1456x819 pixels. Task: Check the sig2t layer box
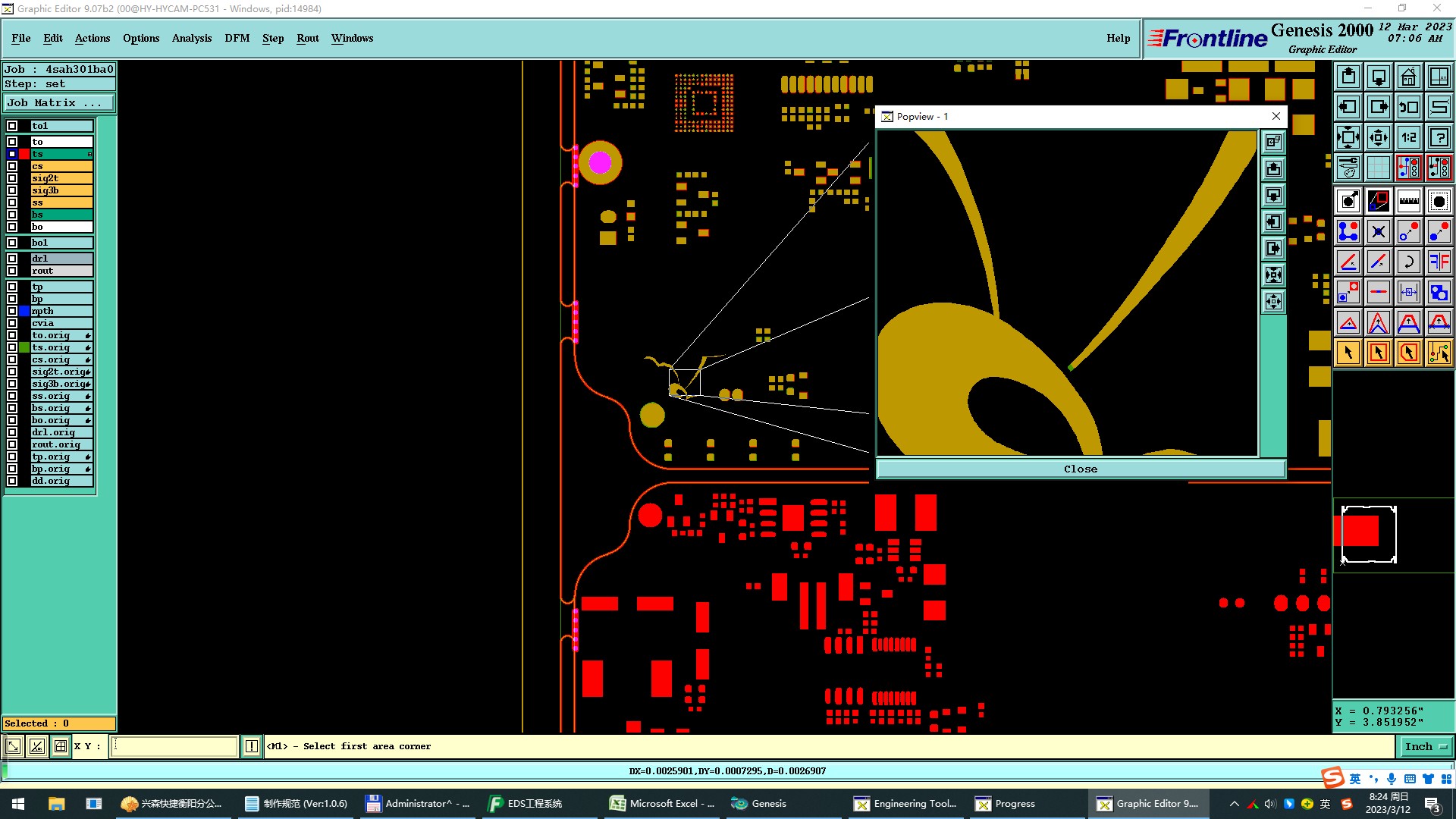coord(12,178)
